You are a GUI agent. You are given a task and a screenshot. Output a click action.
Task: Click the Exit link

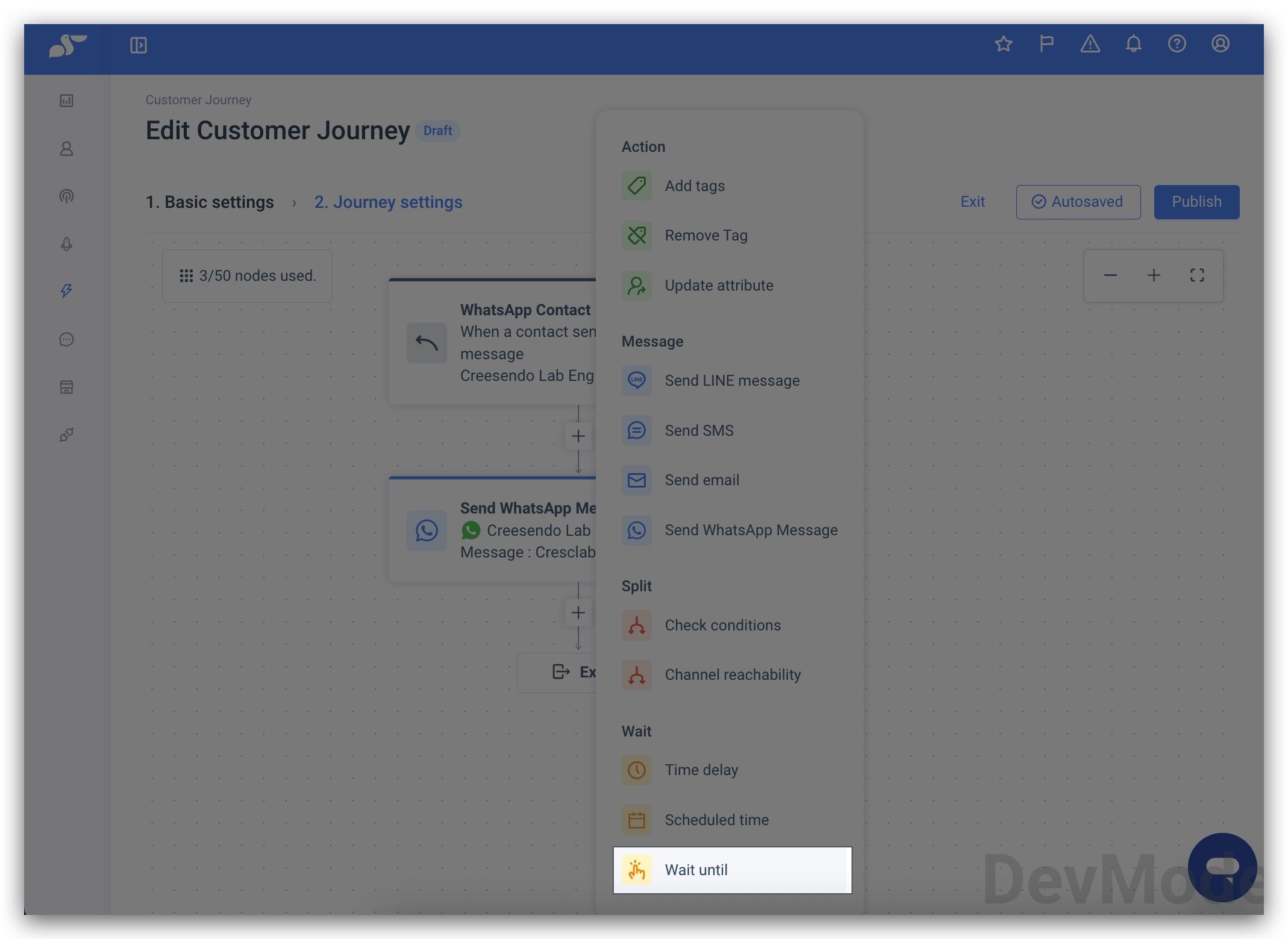coord(972,201)
